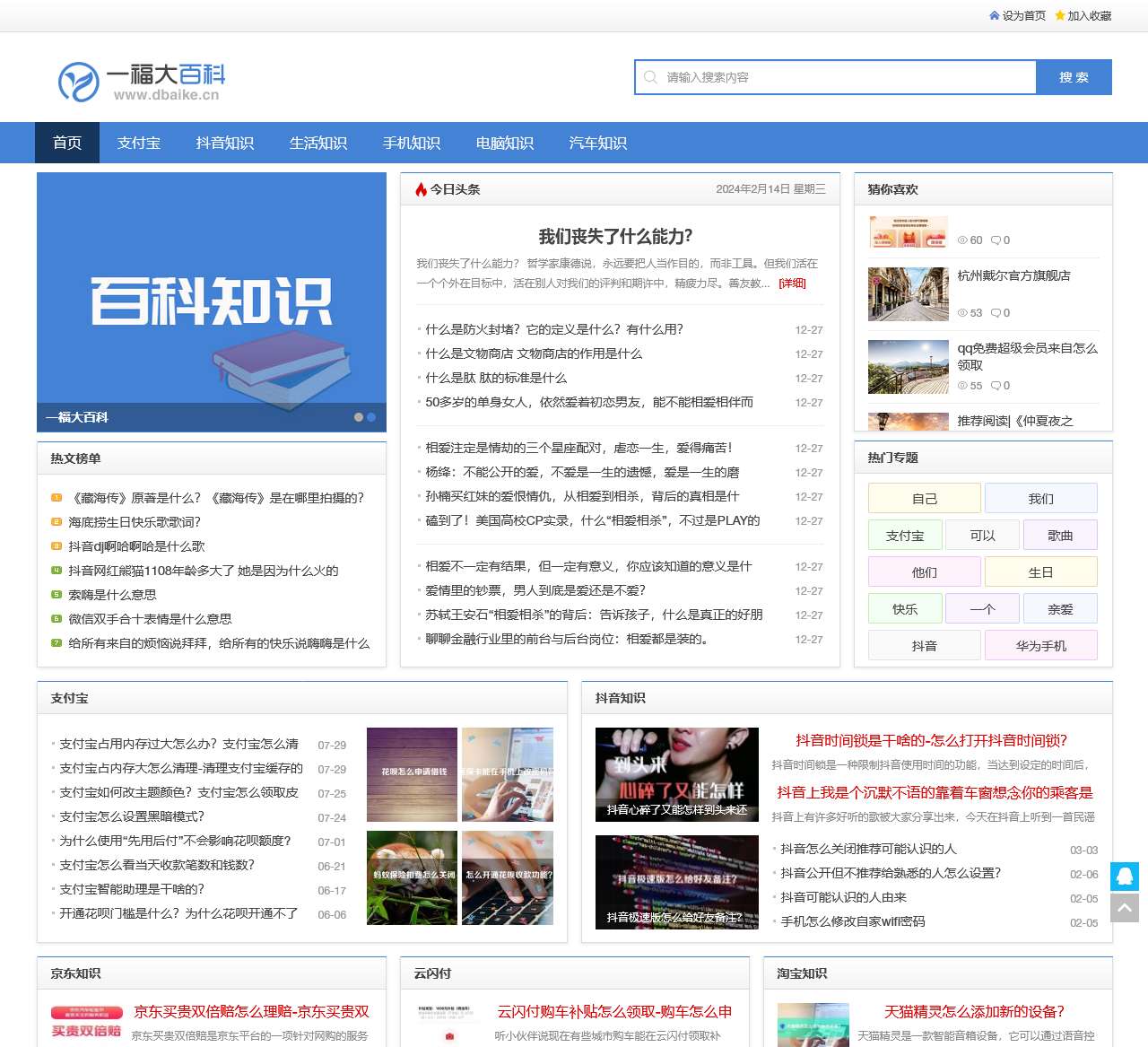1148x1047 pixels.
Task: Click the search magnifier icon
Action: (x=649, y=77)
